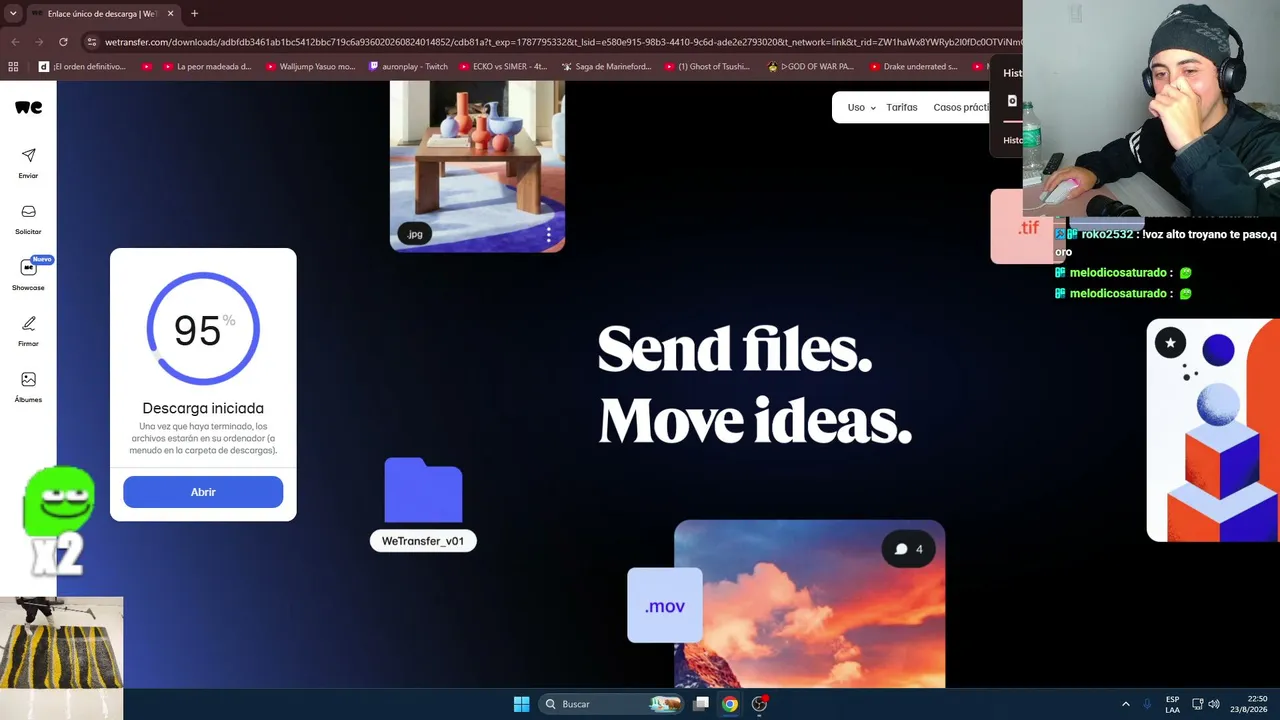Click the 95% download progress ring
This screenshot has width=1280, height=720.
pyautogui.click(x=203, y=329)
